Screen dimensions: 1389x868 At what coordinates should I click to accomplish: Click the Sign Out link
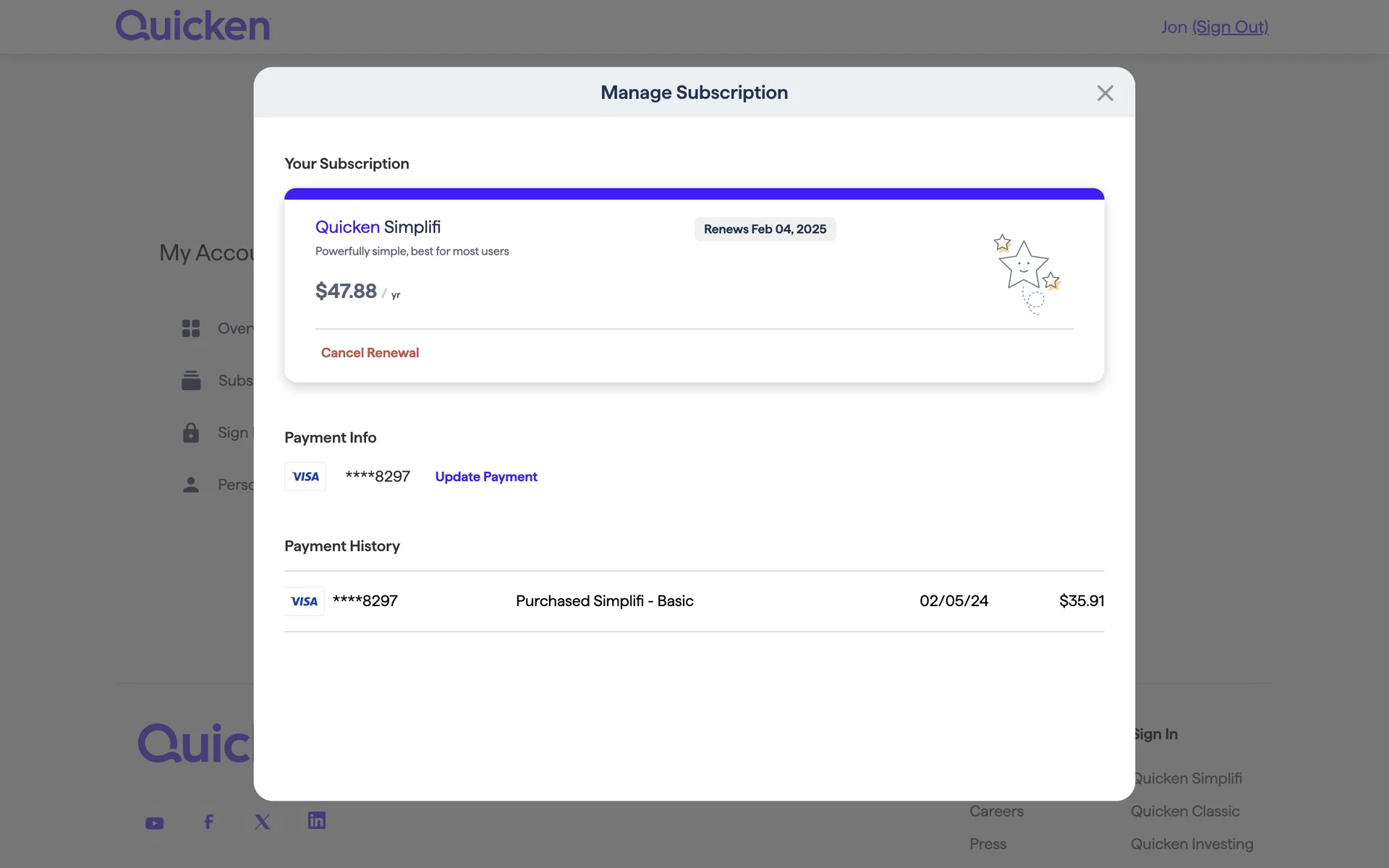pyautogui.click(x=1230, y=27)
